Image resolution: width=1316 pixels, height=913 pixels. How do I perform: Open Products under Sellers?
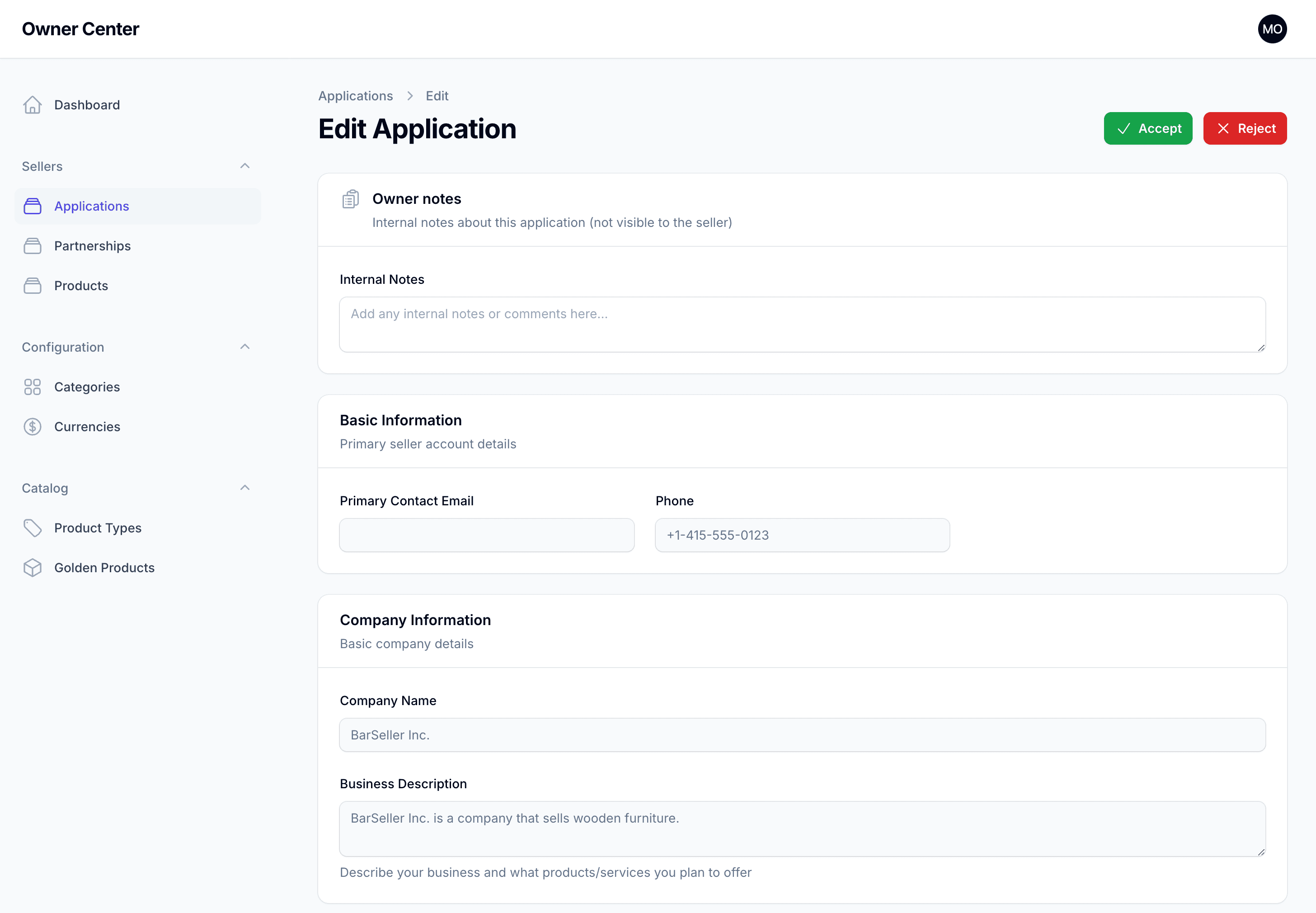[x=138, y=286]
